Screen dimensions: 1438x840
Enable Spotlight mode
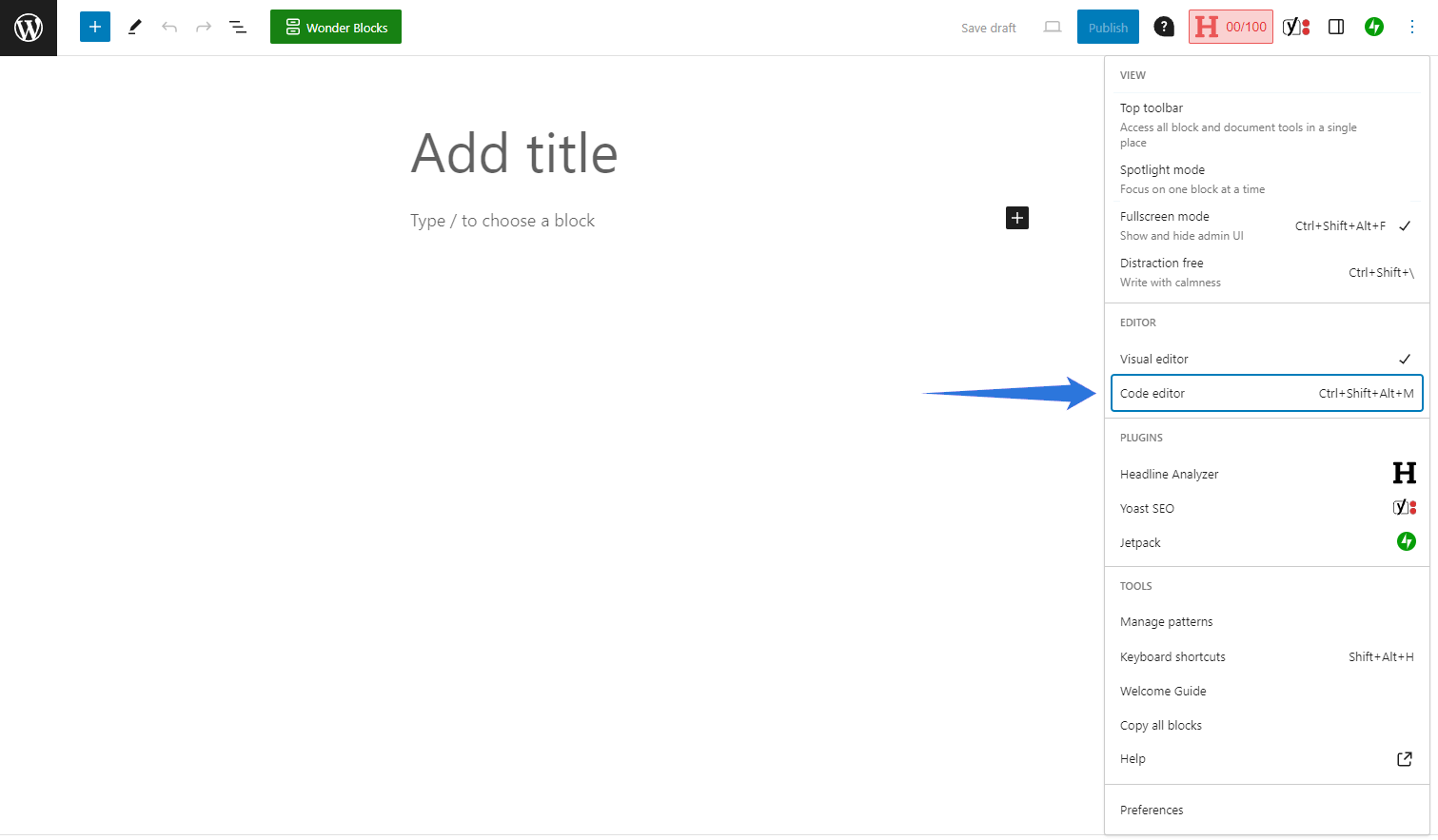[x=1267, y=179]
